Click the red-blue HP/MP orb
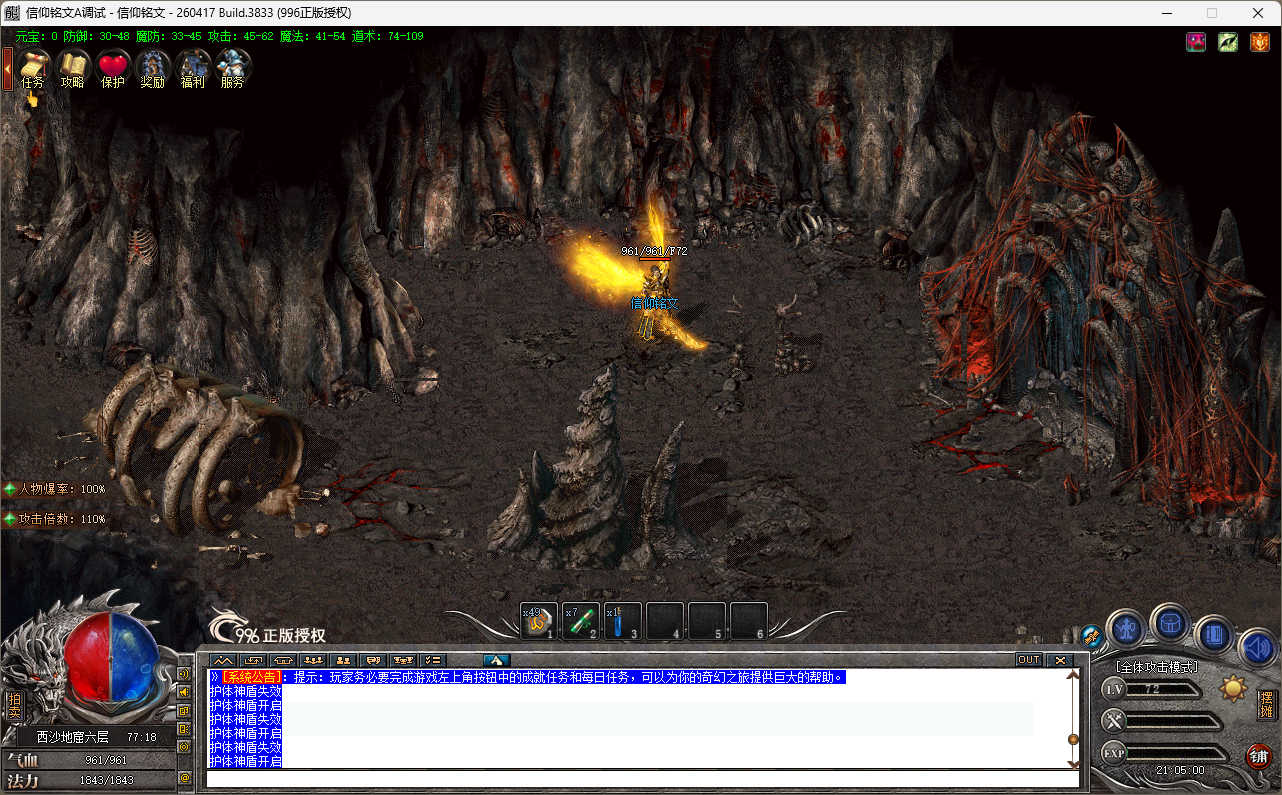 coord(111,660)
